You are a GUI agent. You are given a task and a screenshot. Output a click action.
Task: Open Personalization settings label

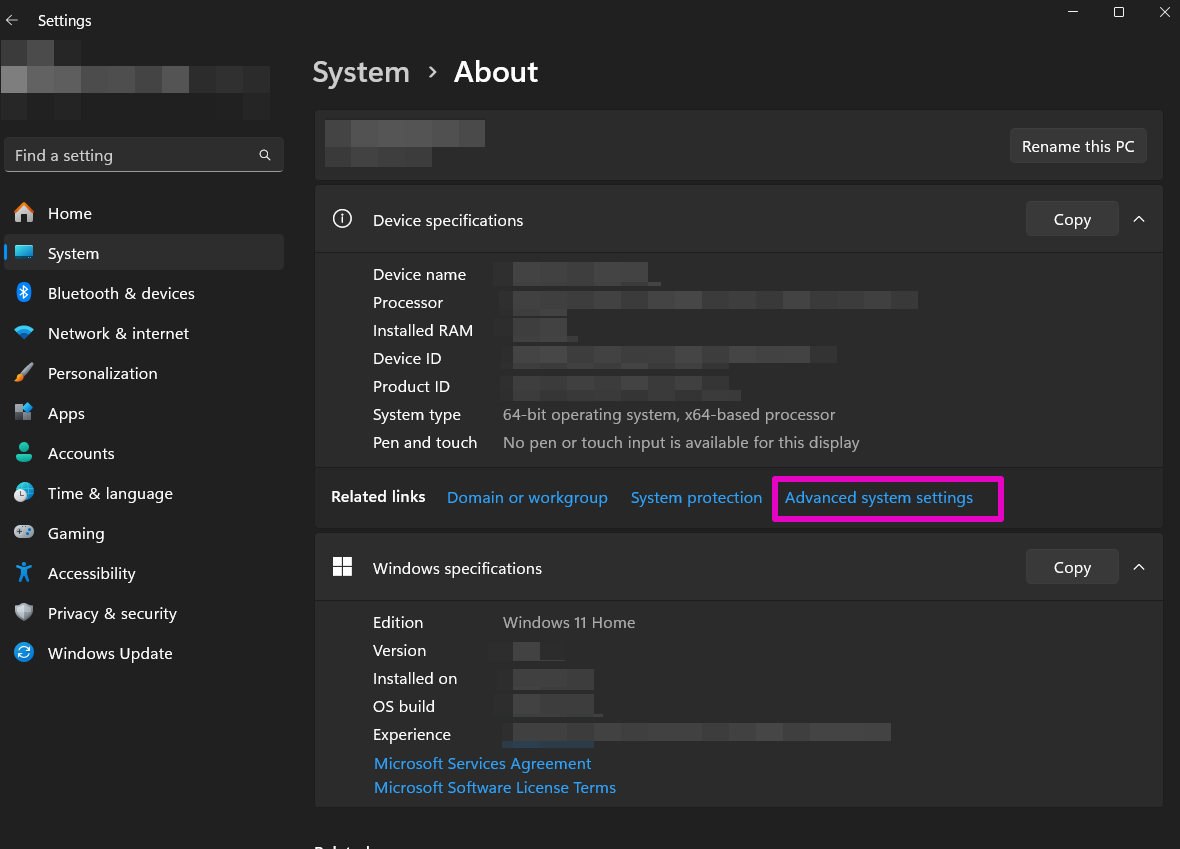pyautogui.click(x=102, y=373)
